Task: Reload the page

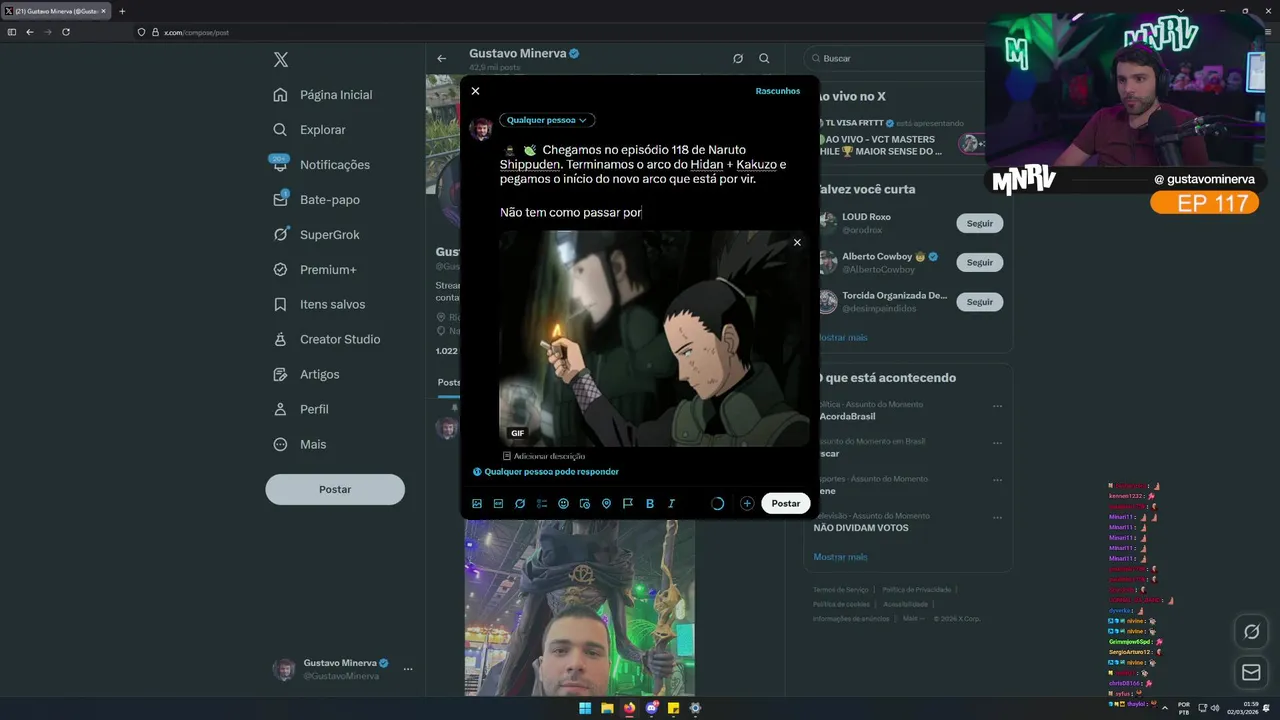Action: pos(66,32)
